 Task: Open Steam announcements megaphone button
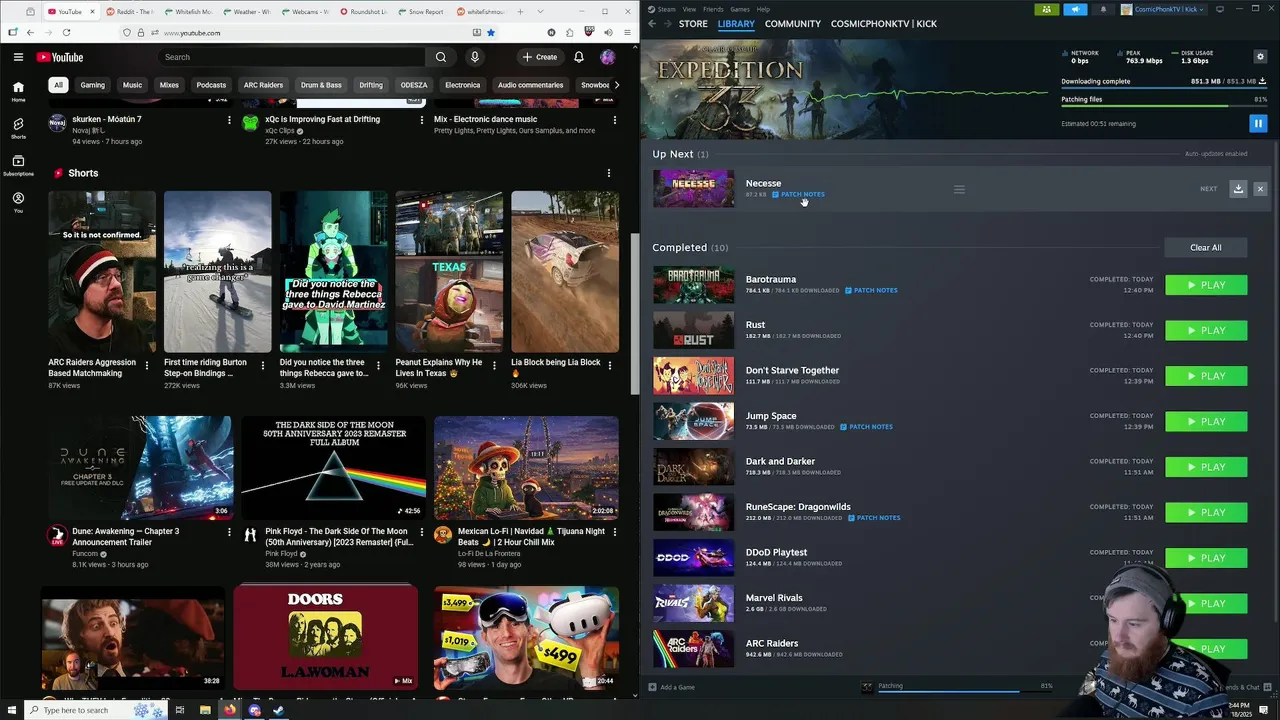pos(1075,9)
